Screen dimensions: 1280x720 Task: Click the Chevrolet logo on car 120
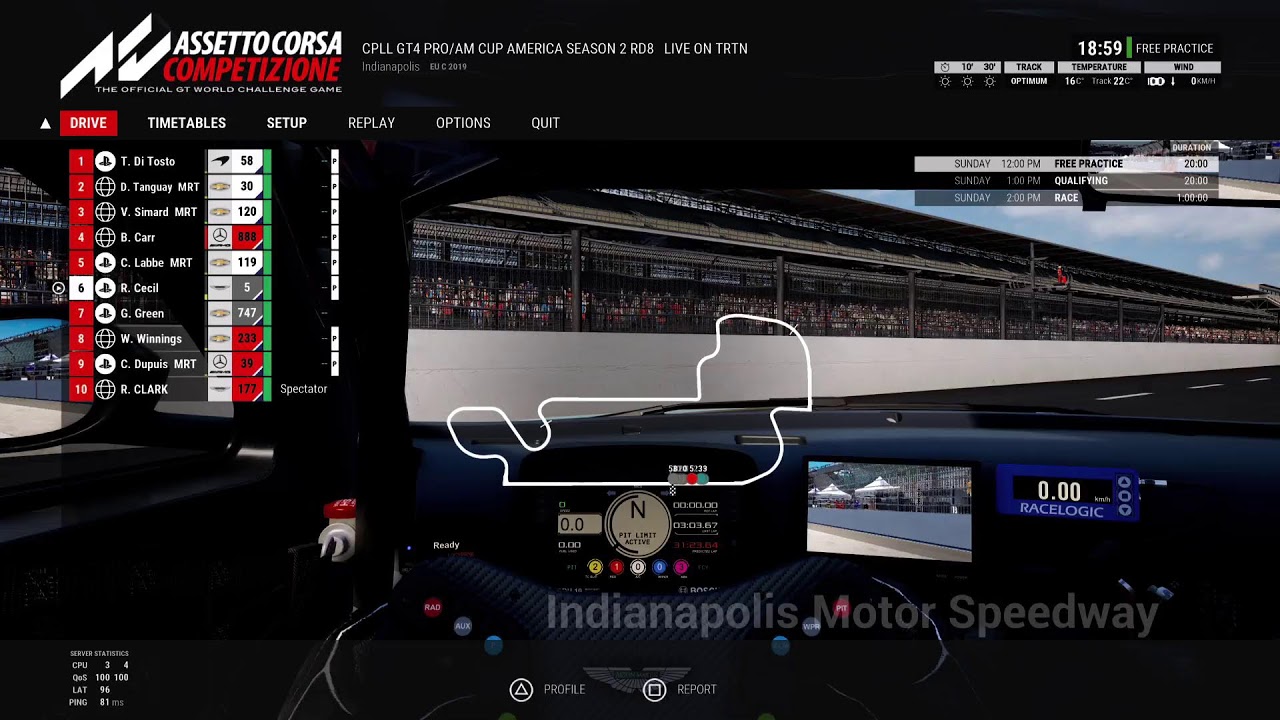point(220,212)
